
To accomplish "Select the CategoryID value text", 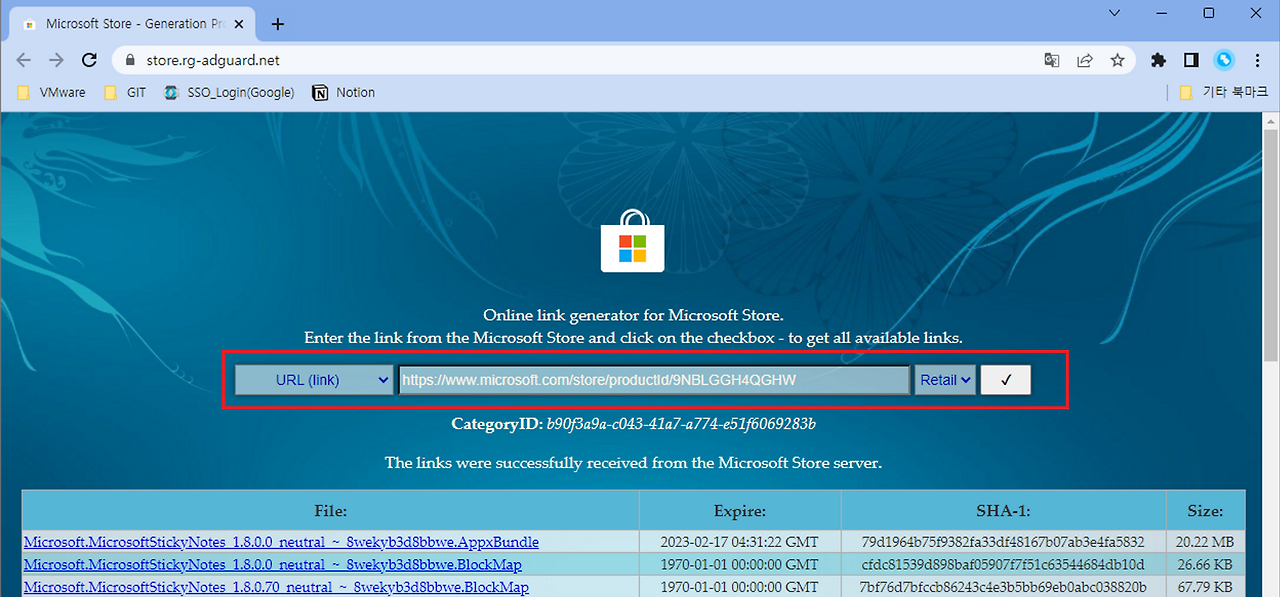I will pos(681,424).
